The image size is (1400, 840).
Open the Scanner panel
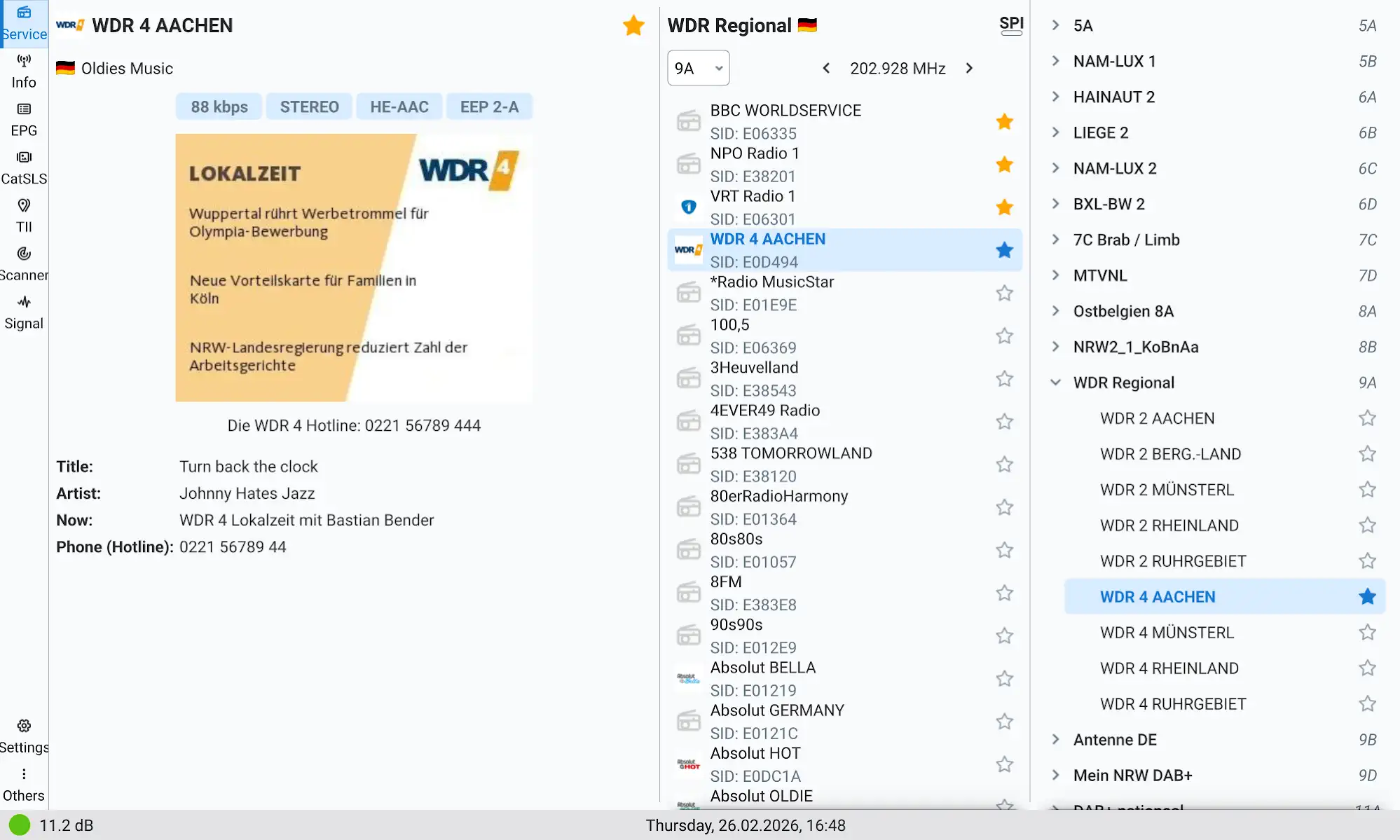(24, 264)
